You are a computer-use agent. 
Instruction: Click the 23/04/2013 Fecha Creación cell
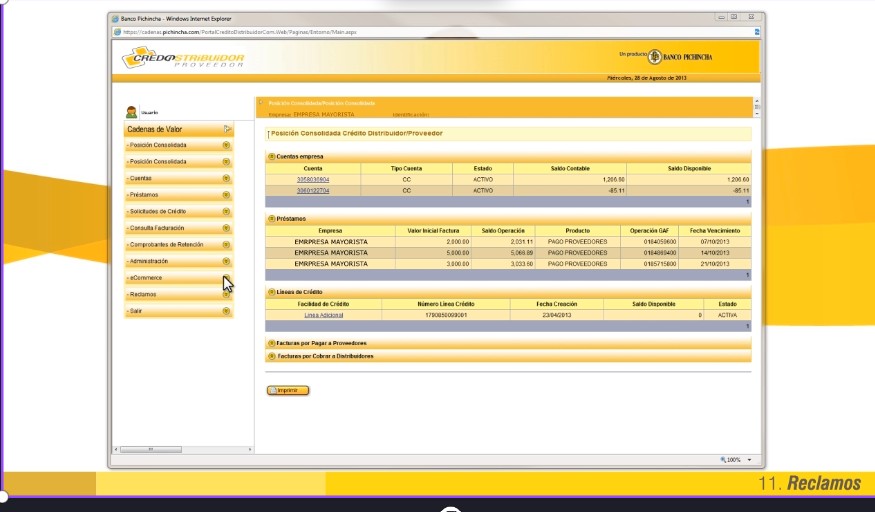(x=556, y=316)
